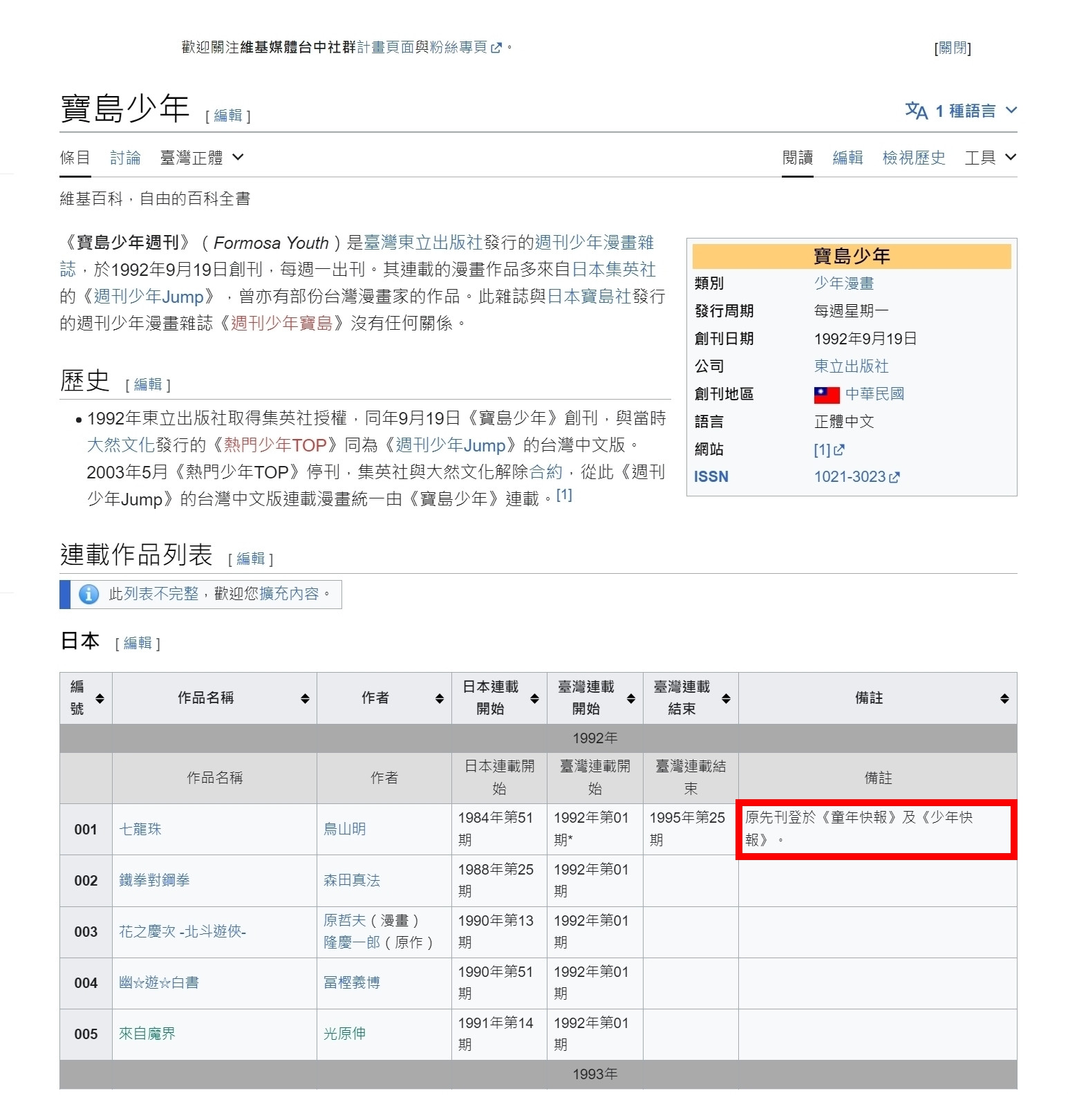Select the 條目 tab

[75, 158]
